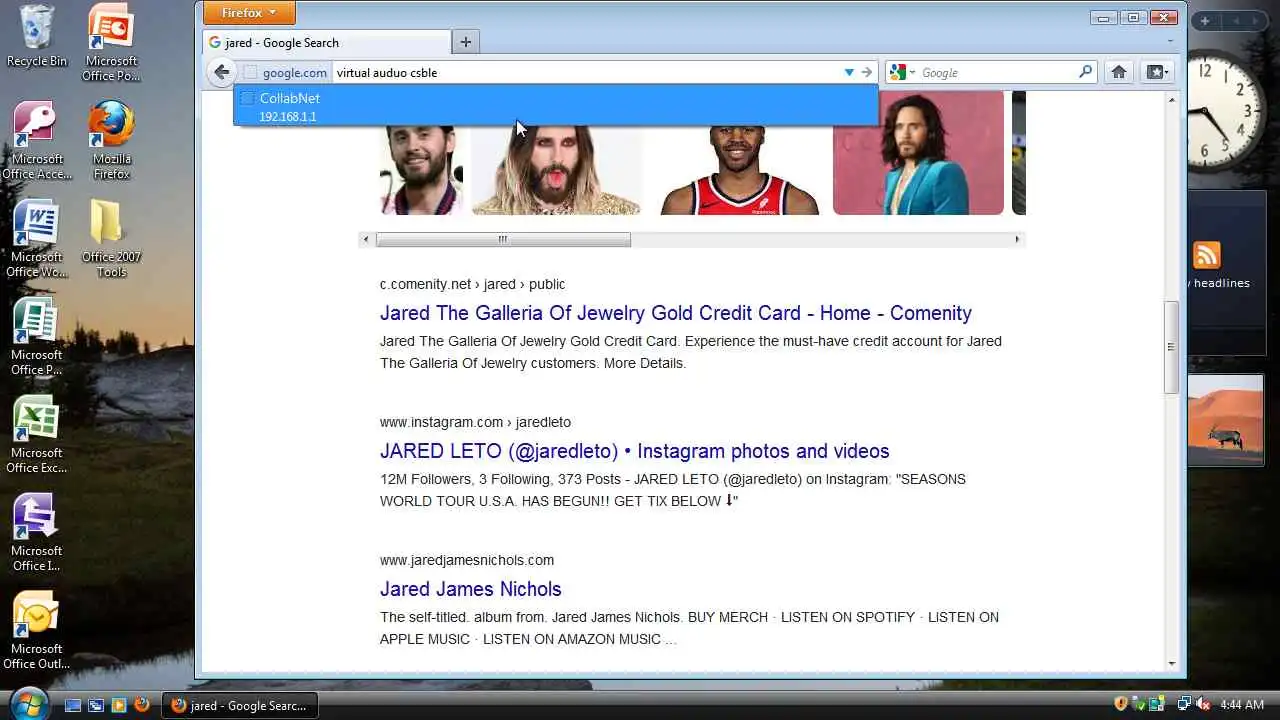
Task: Select Microsoft Office Access desktop shortcut
Action: click(x=37, y=140)
